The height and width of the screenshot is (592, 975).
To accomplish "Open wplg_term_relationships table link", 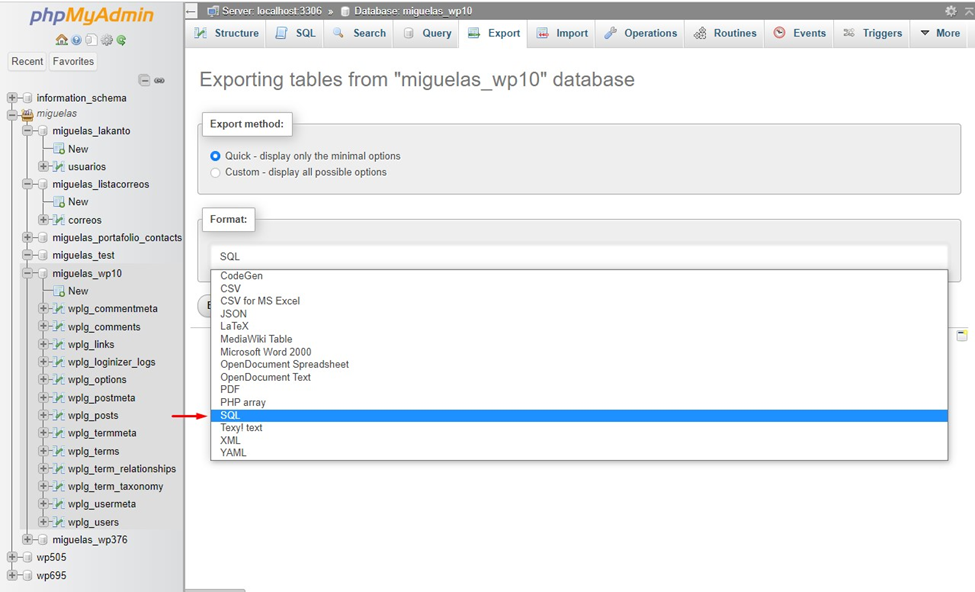I will 122,469.
